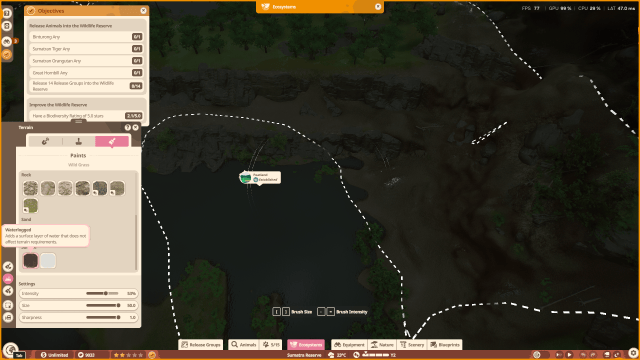
Task: Click the orange icon beside star rating
Action: pos(152,355)
